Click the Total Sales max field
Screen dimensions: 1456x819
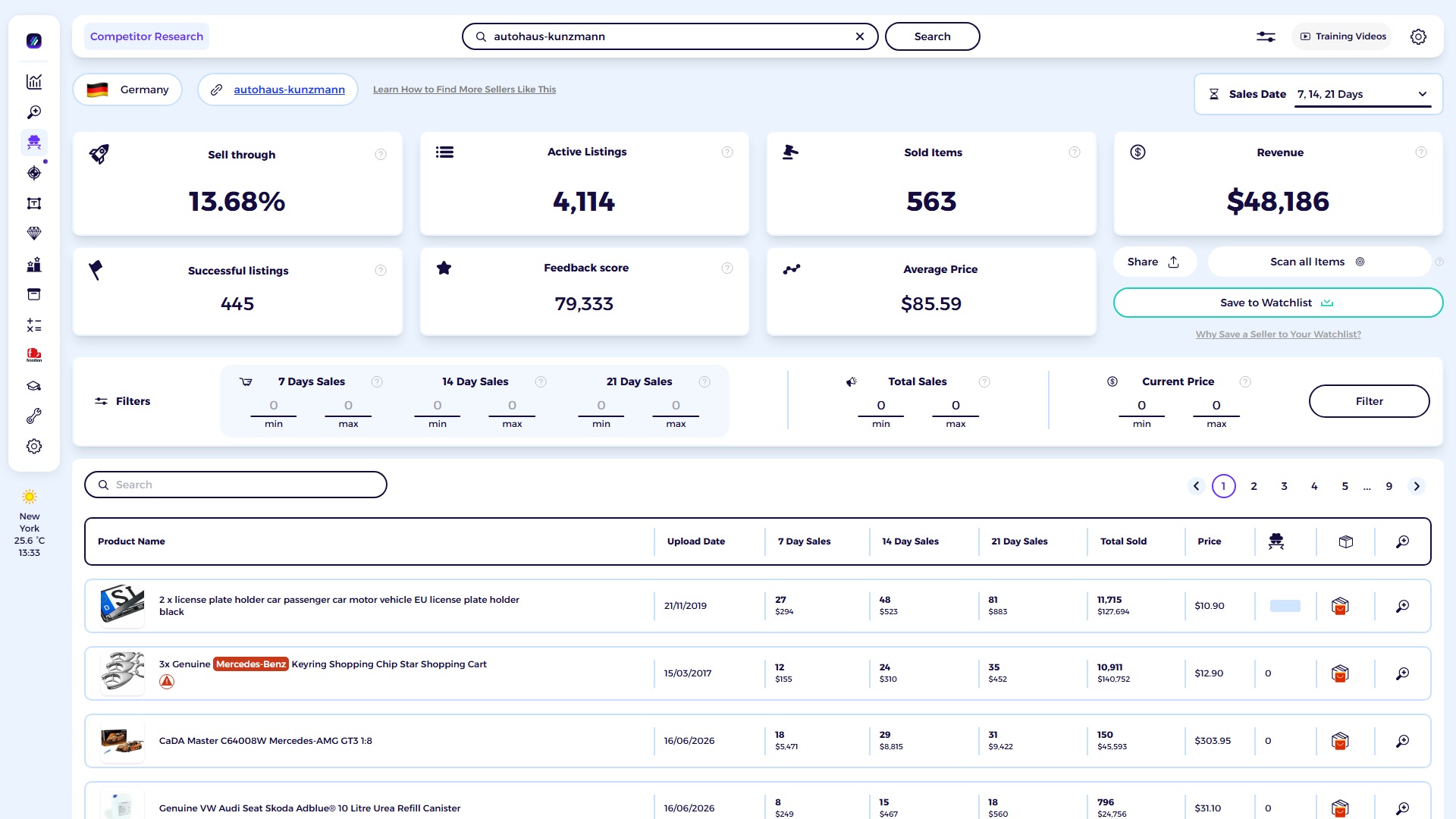pyautogui.click(x=955, y=406)
